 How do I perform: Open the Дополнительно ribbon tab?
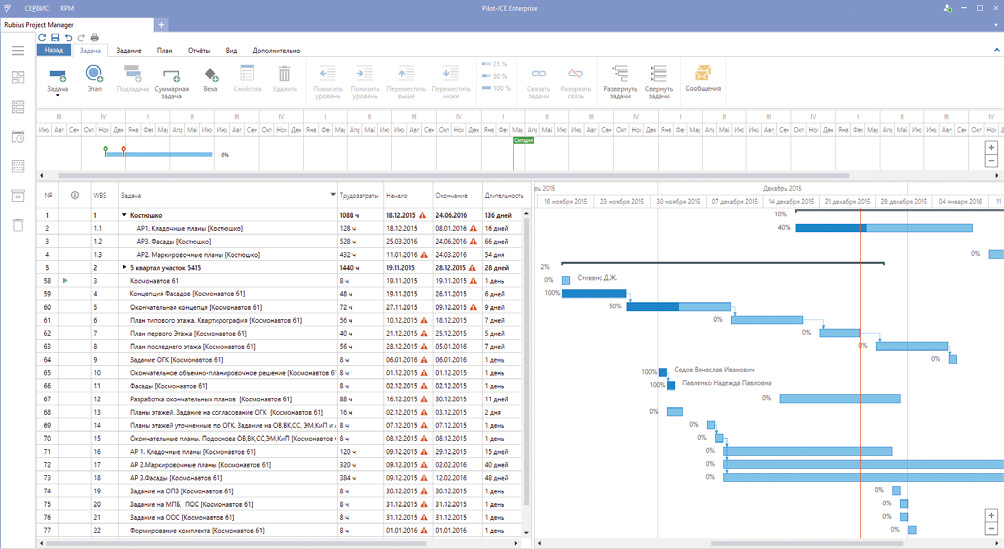[276, 51]
